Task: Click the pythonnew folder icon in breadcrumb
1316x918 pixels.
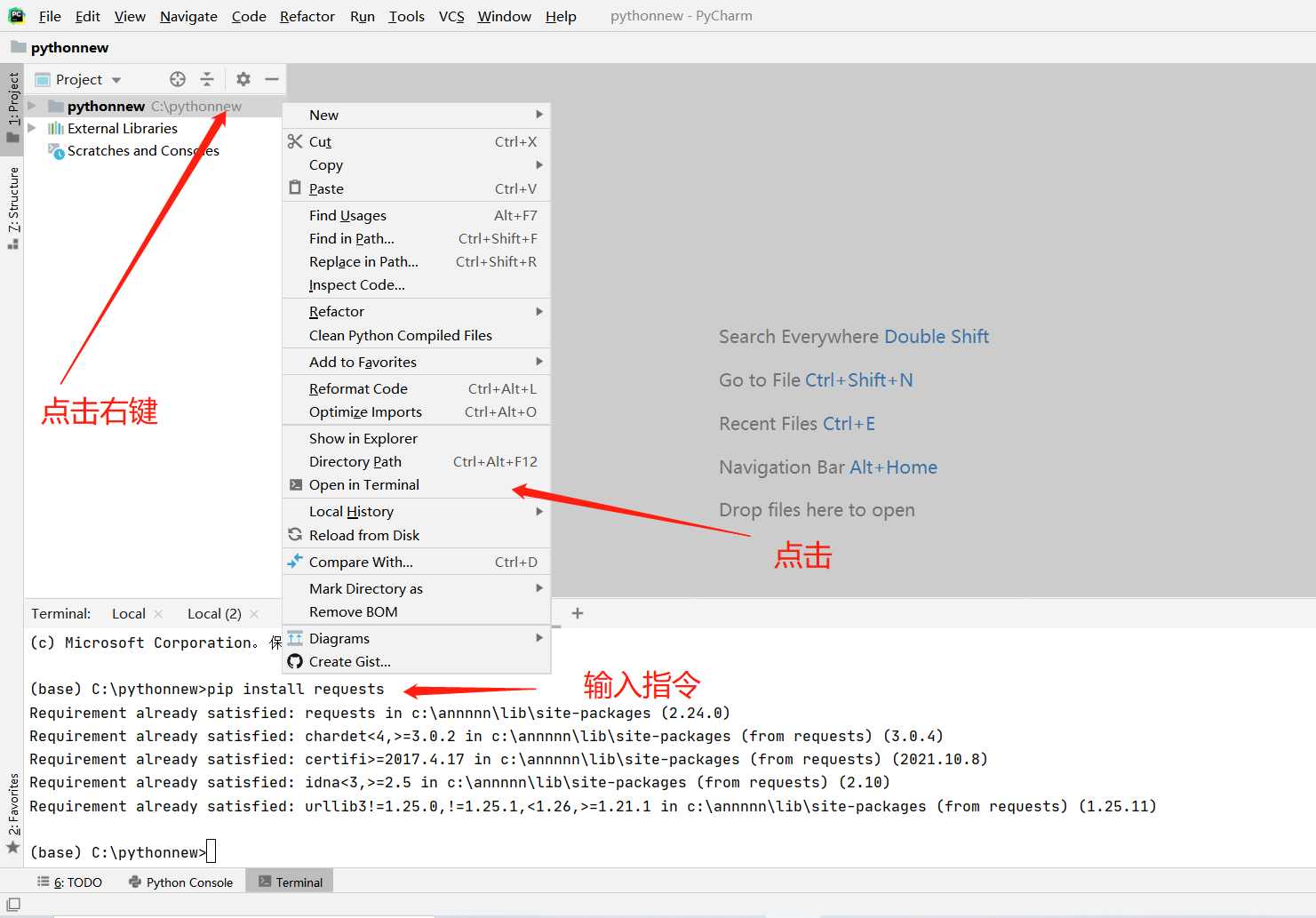Action: point(19,47)
